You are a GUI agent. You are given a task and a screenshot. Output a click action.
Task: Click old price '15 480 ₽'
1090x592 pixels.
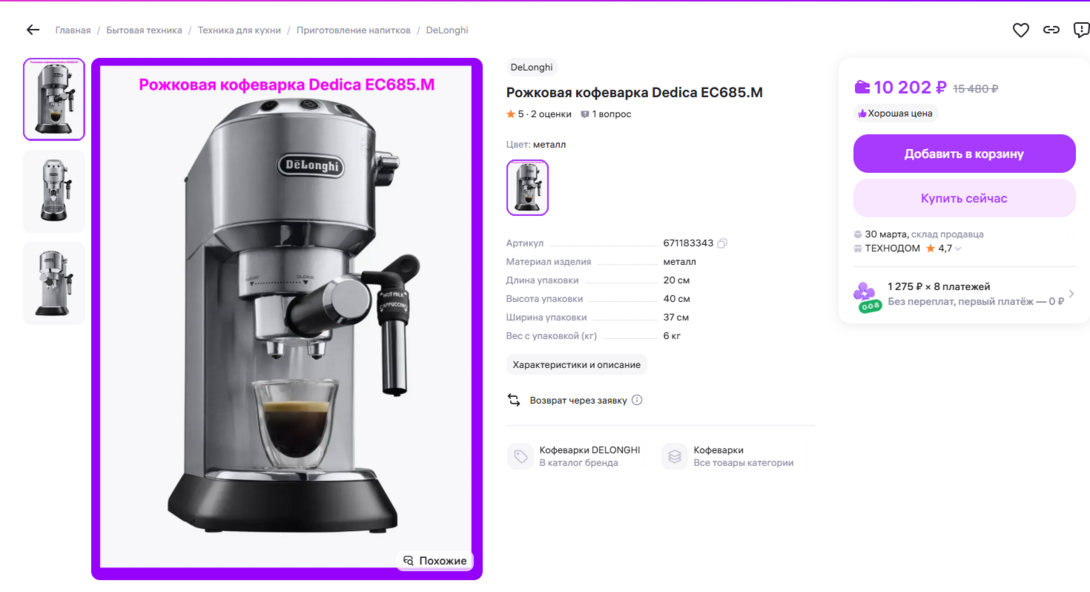pos(975,89)
